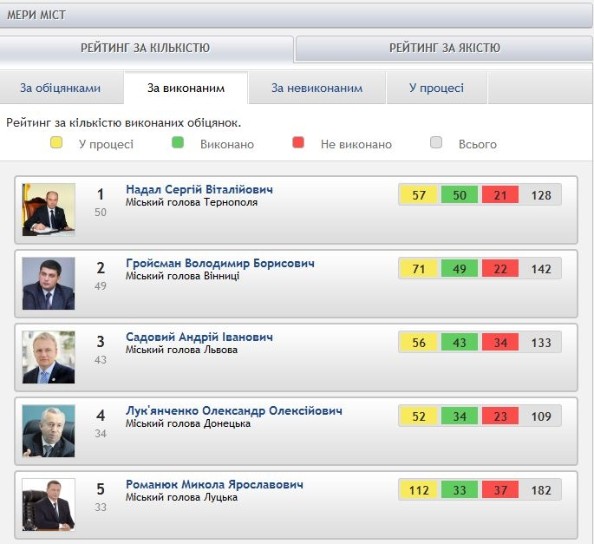Switch to the 'За невиконаним' tab
The image size is (594, 544).
(x=317, y=88)
